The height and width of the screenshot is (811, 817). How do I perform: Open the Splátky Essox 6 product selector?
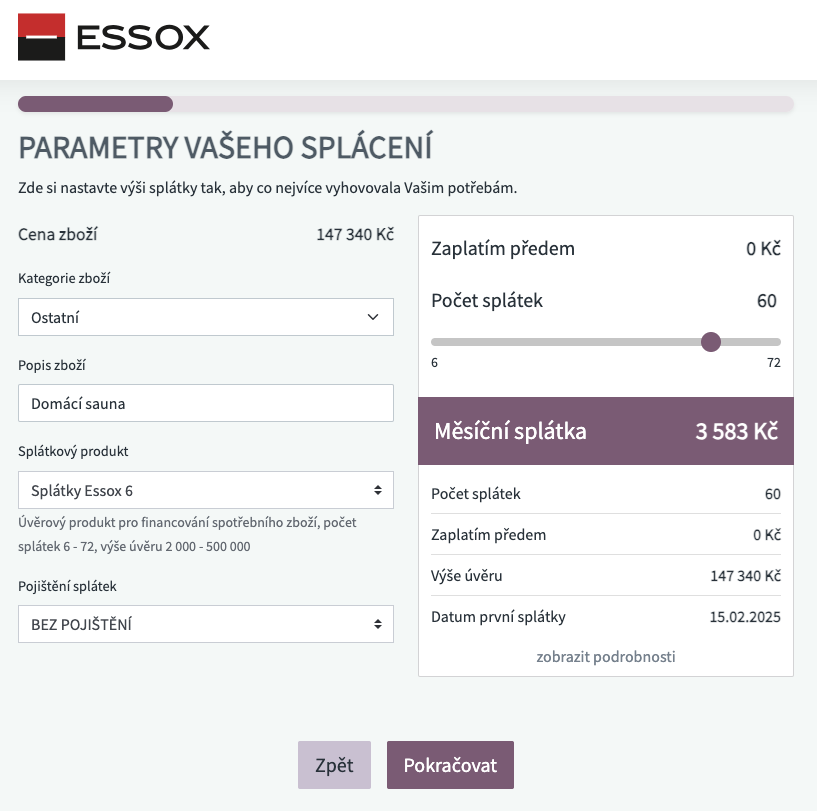206,490
